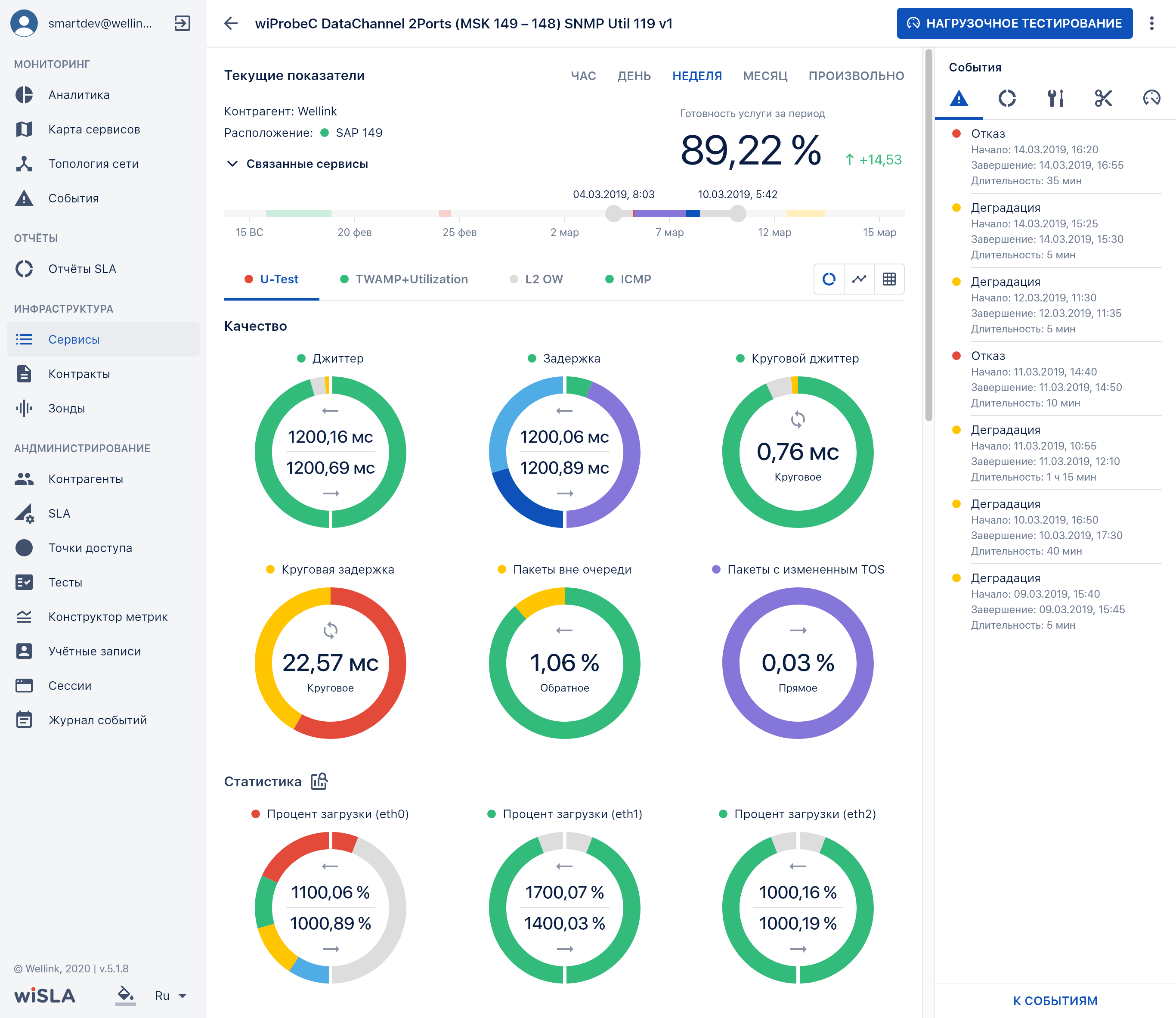This screenshot has height=1018, width=1176.
Task: Go back using the left arrow
Action: (231, 23)
